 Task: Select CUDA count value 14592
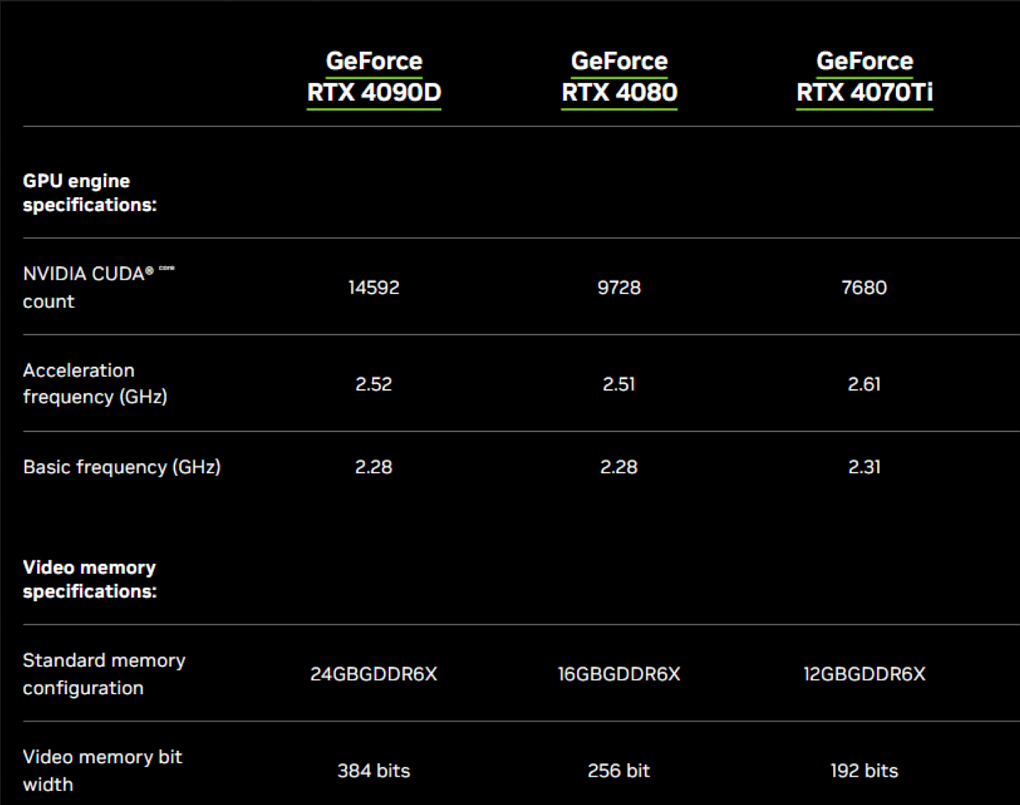(374, 288)
